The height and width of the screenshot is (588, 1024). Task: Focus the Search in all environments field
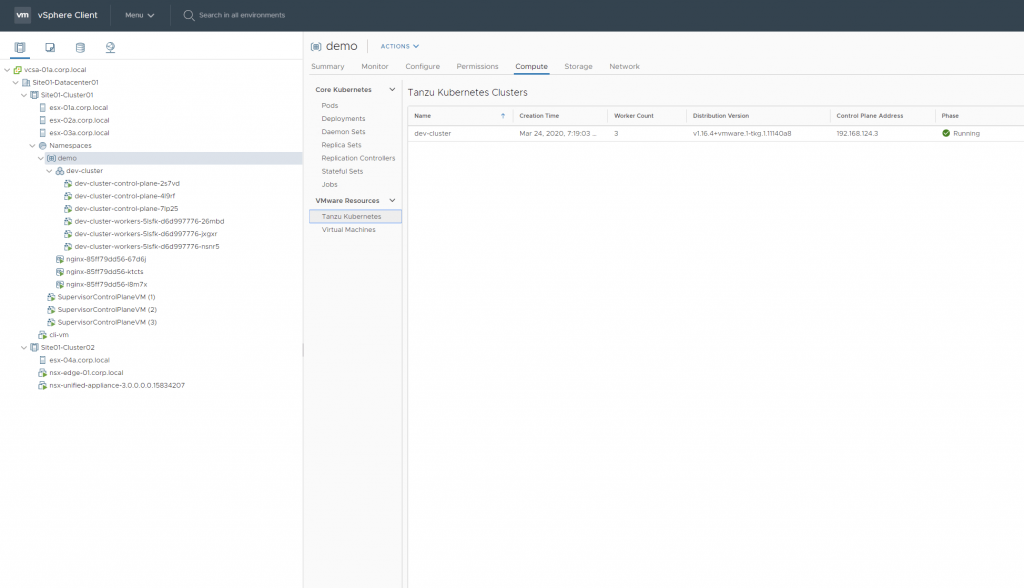[242, 15]
